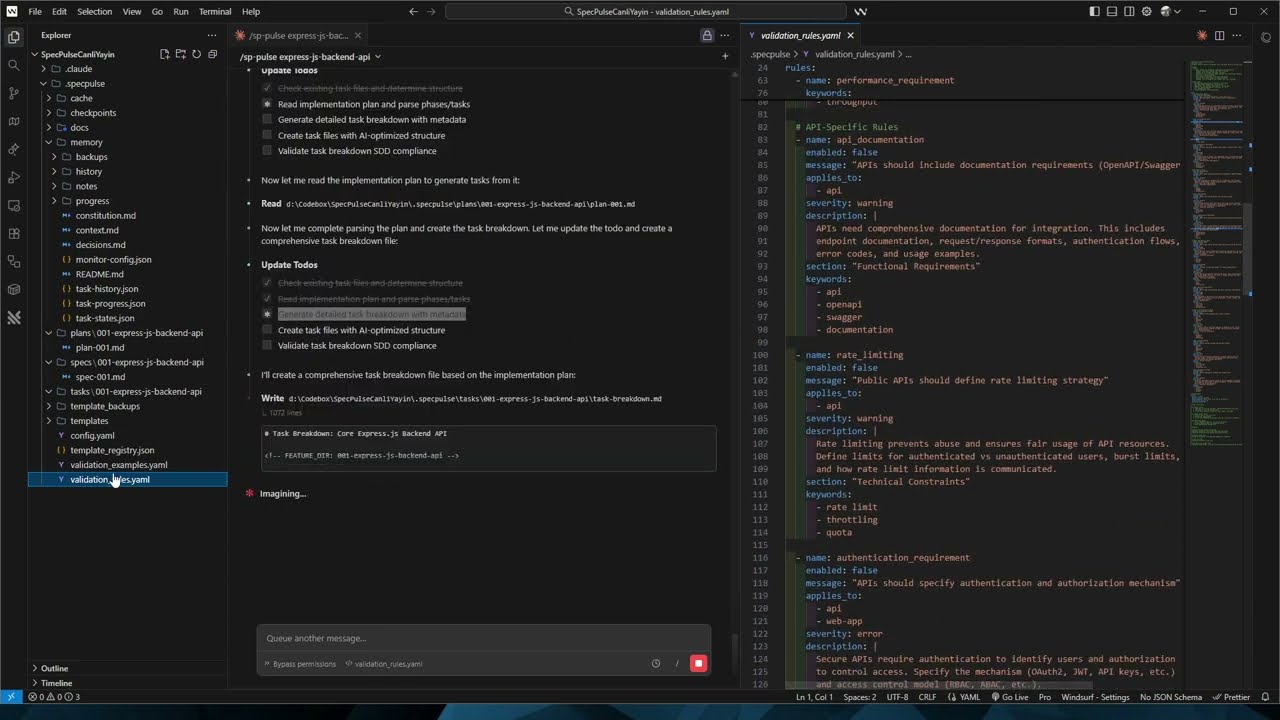Open more actions for the chat editor group

tap(725, 35)
